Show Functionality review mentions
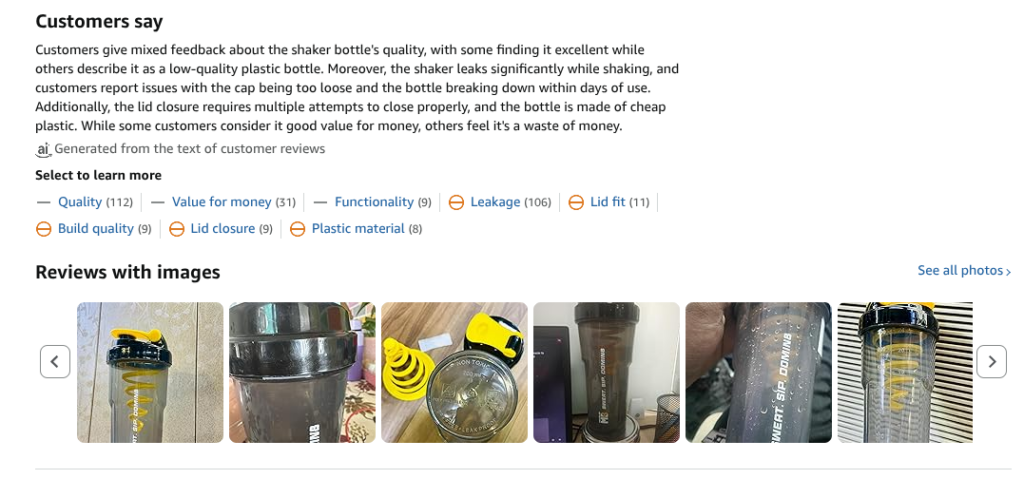This screenshot has width=1024, height=479. point(374,202)
